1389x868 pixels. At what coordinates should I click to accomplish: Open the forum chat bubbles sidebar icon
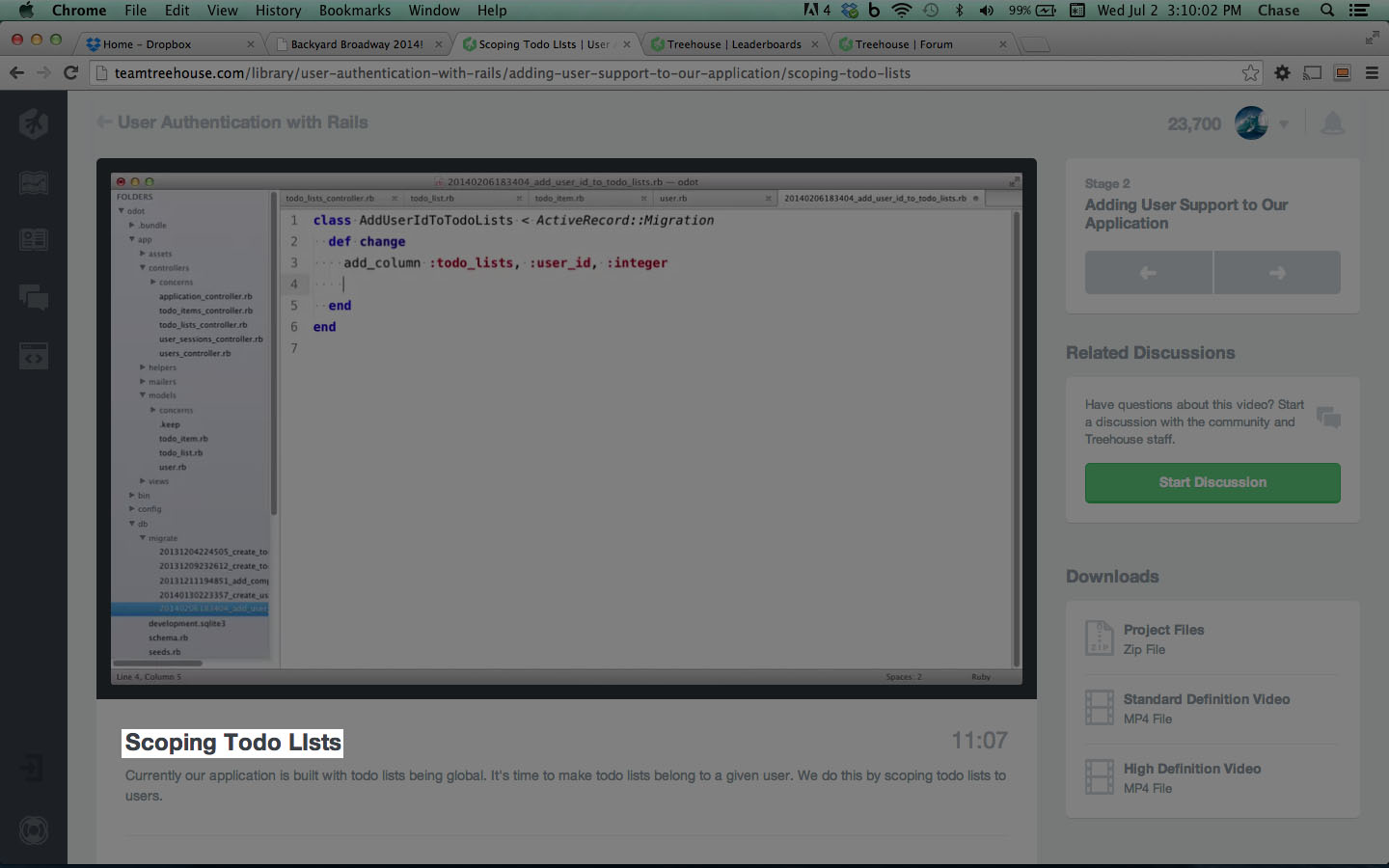[x=34, y=298]
